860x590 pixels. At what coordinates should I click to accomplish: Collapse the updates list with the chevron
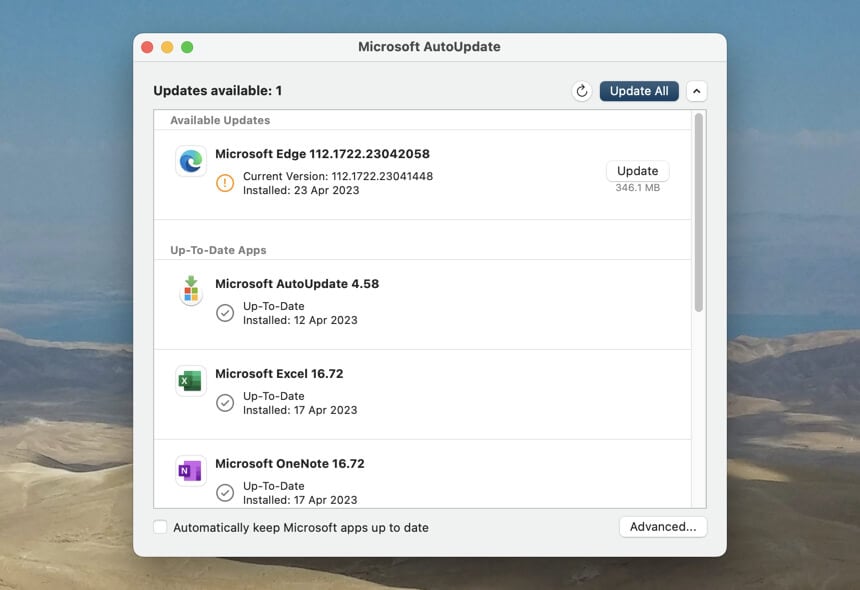click(x=697, y=91)
